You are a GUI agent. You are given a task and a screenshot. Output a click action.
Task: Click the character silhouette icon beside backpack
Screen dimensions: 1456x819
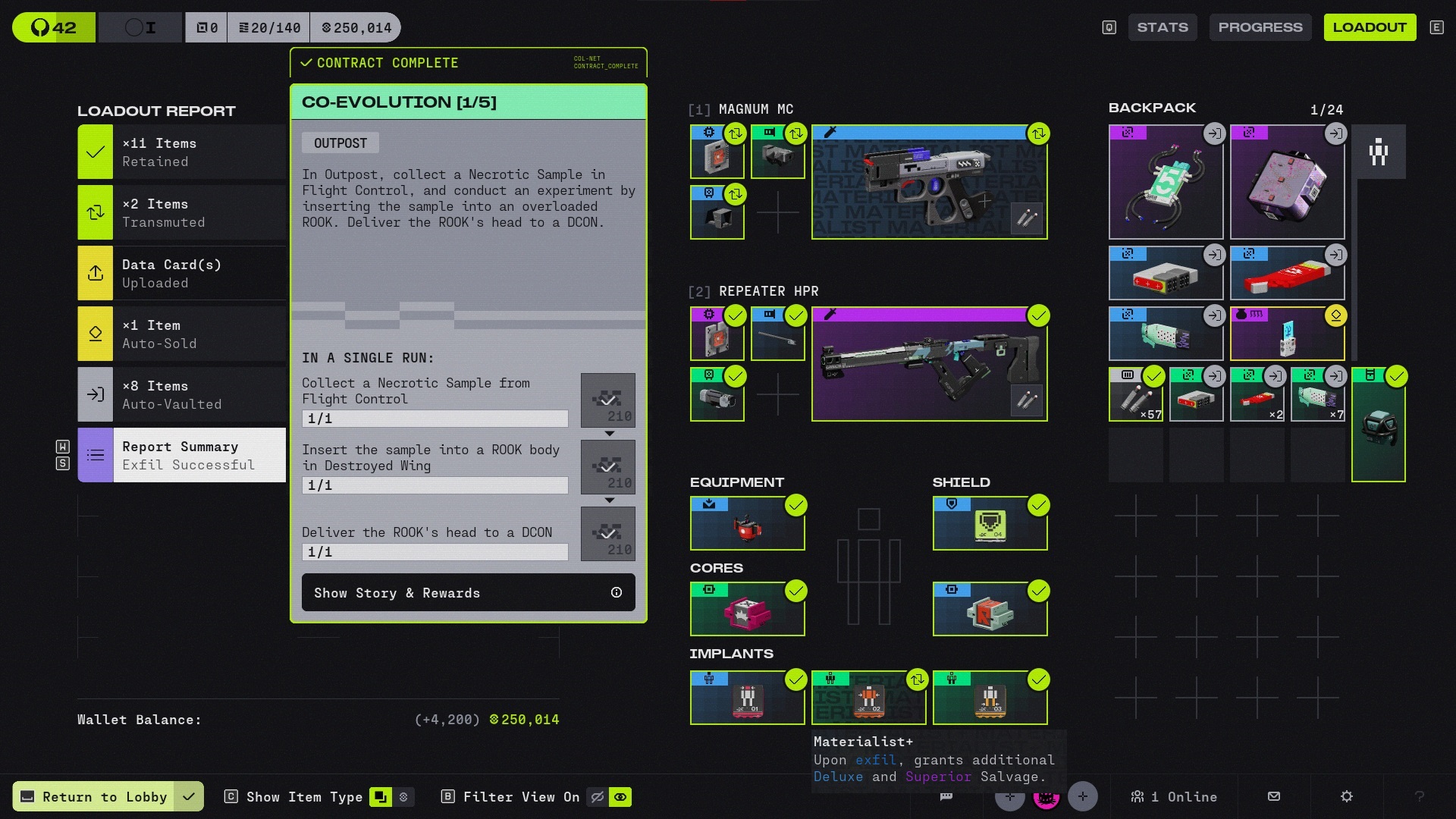[1378, 152]
